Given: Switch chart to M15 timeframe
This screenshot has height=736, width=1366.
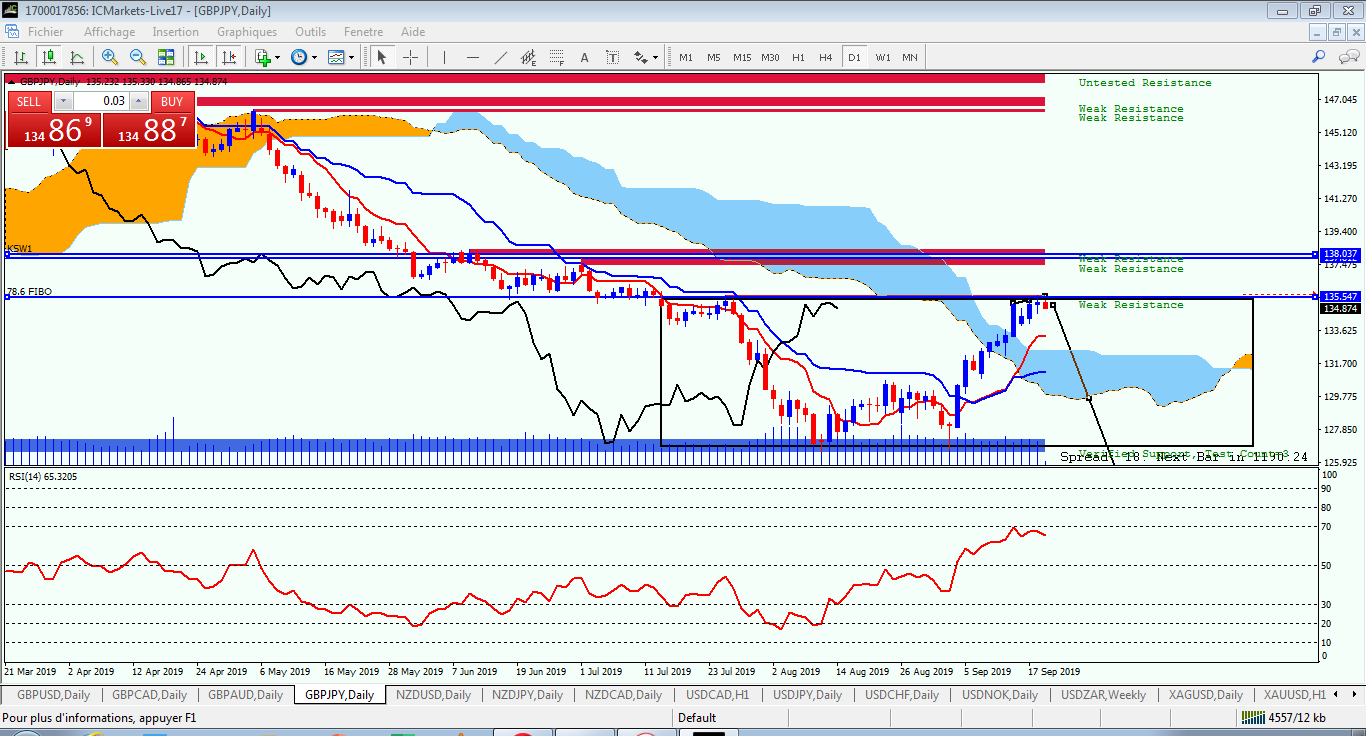Looking at the screenshot, I should point(742,57).
